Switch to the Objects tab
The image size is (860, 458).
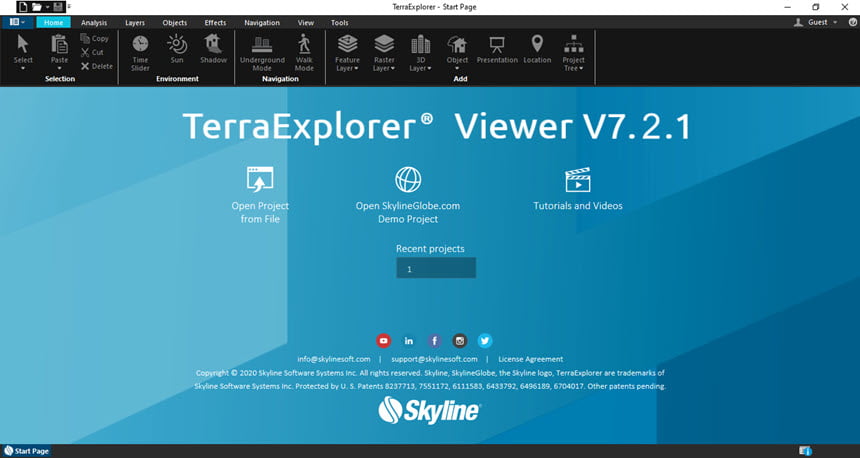(x=174, y=22)
